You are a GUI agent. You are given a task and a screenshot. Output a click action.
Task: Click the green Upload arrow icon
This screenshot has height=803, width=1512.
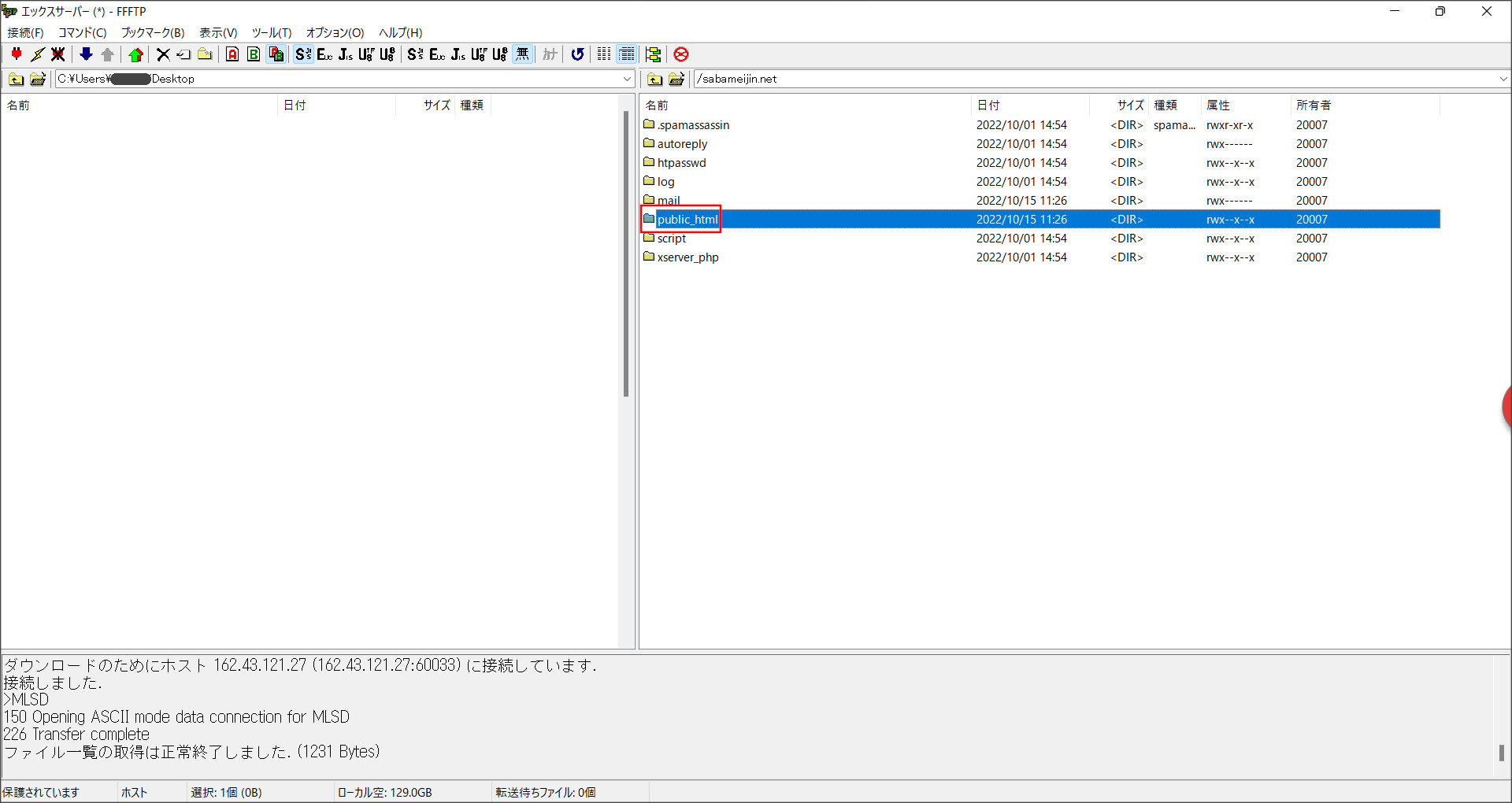(135, 54)
